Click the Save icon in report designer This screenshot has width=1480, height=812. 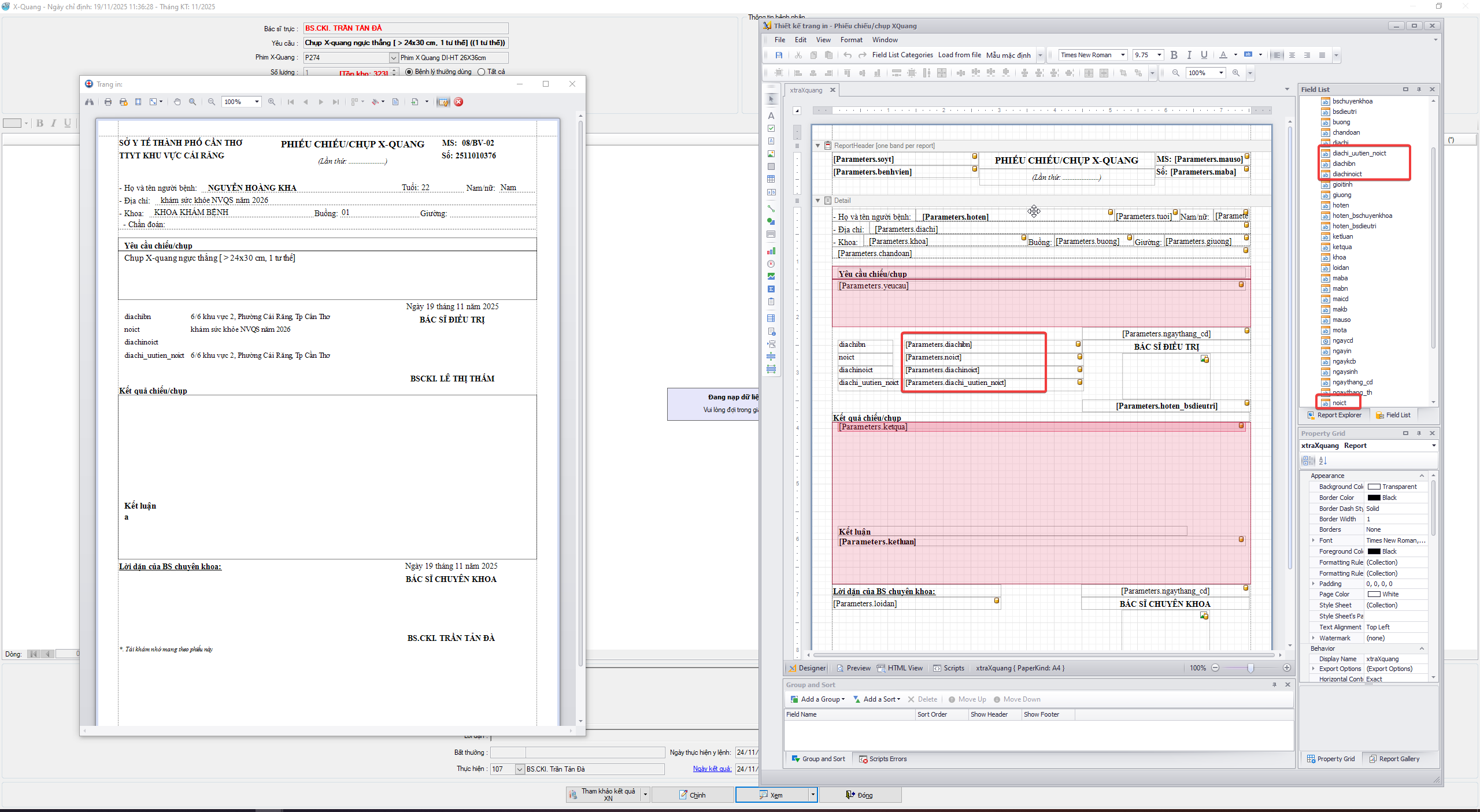[779, 55]
